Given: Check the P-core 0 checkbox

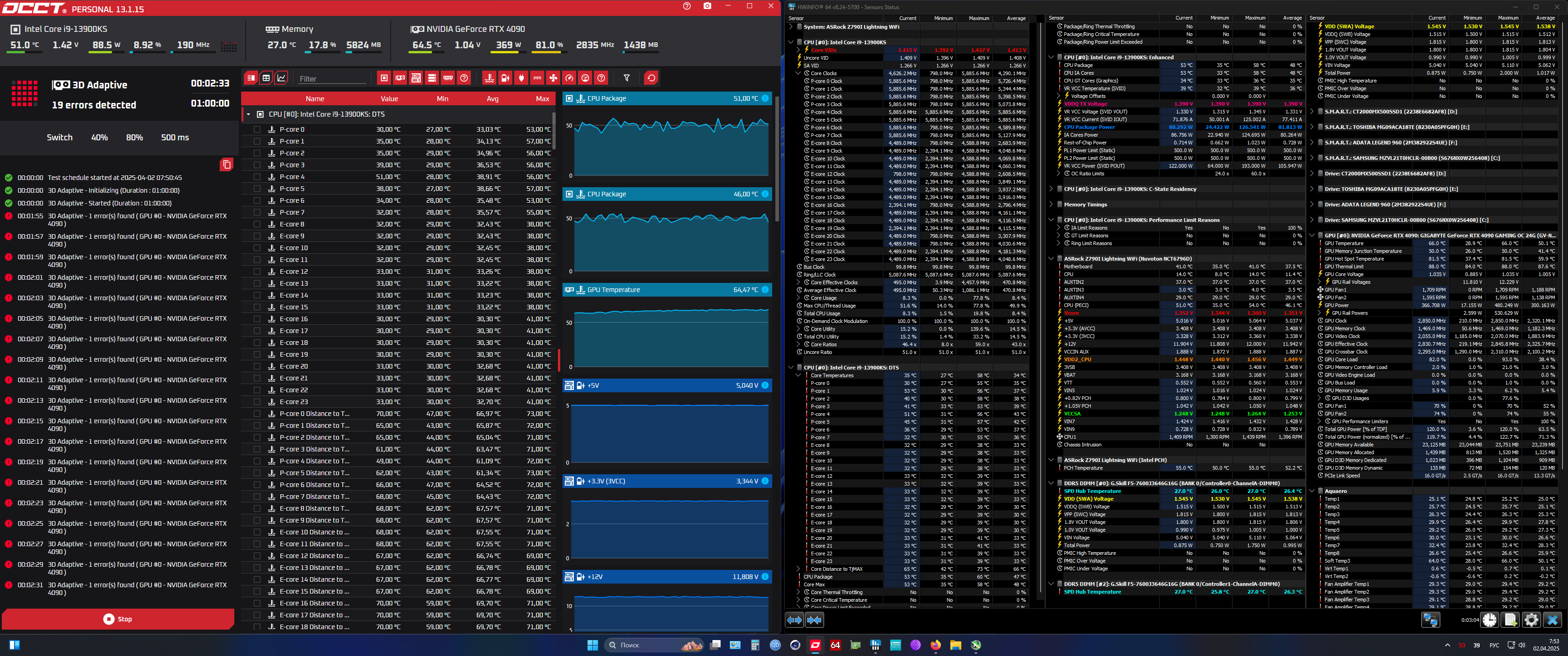Looking at the screenshot, I should click(257, 130).
